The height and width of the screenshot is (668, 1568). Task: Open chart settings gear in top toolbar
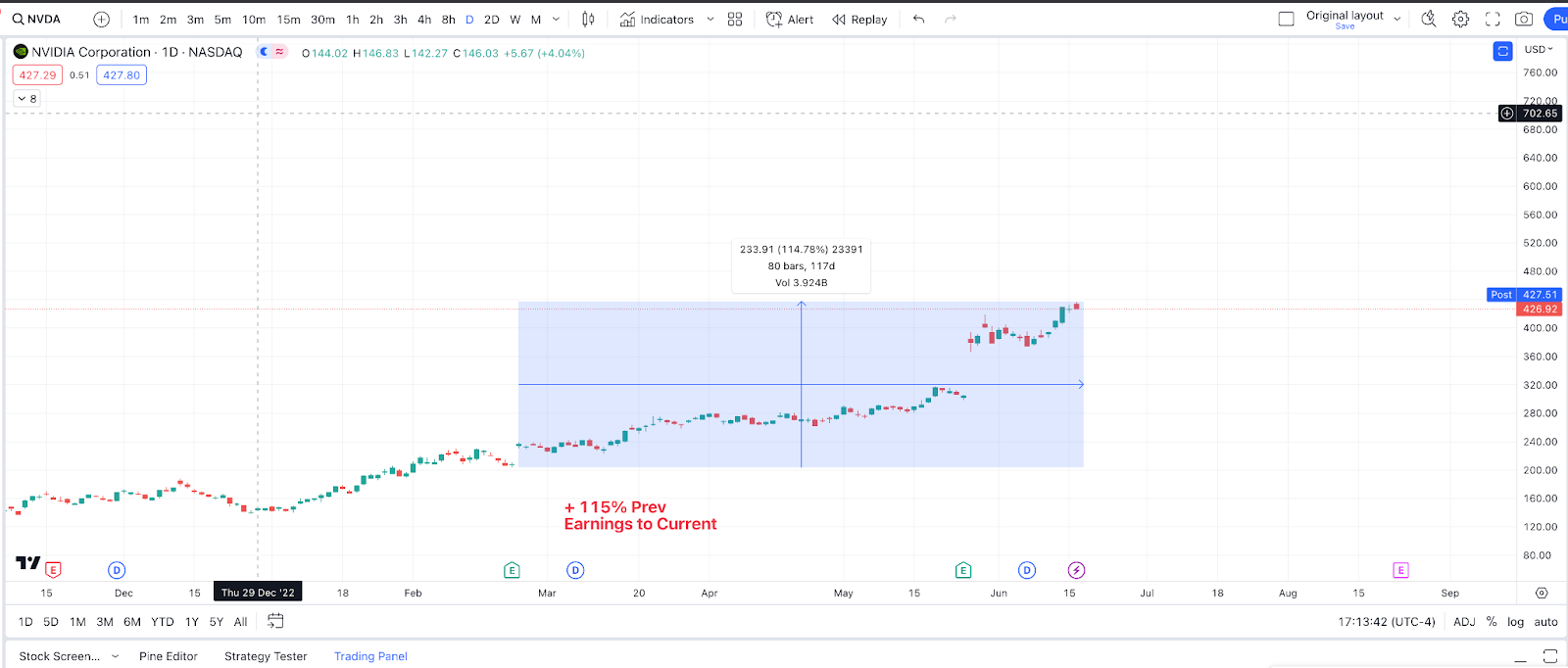point(1460,20)
